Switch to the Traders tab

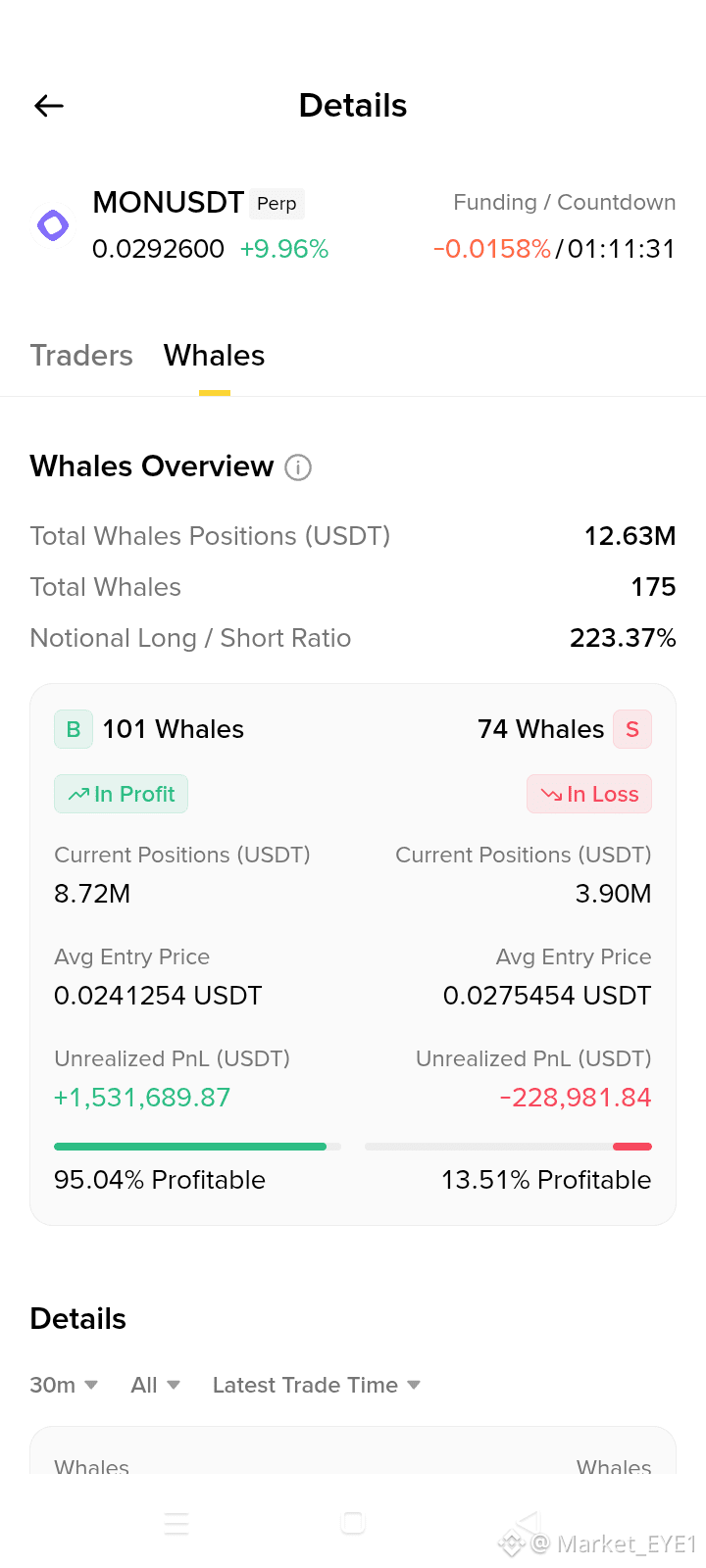pos(81,355)
